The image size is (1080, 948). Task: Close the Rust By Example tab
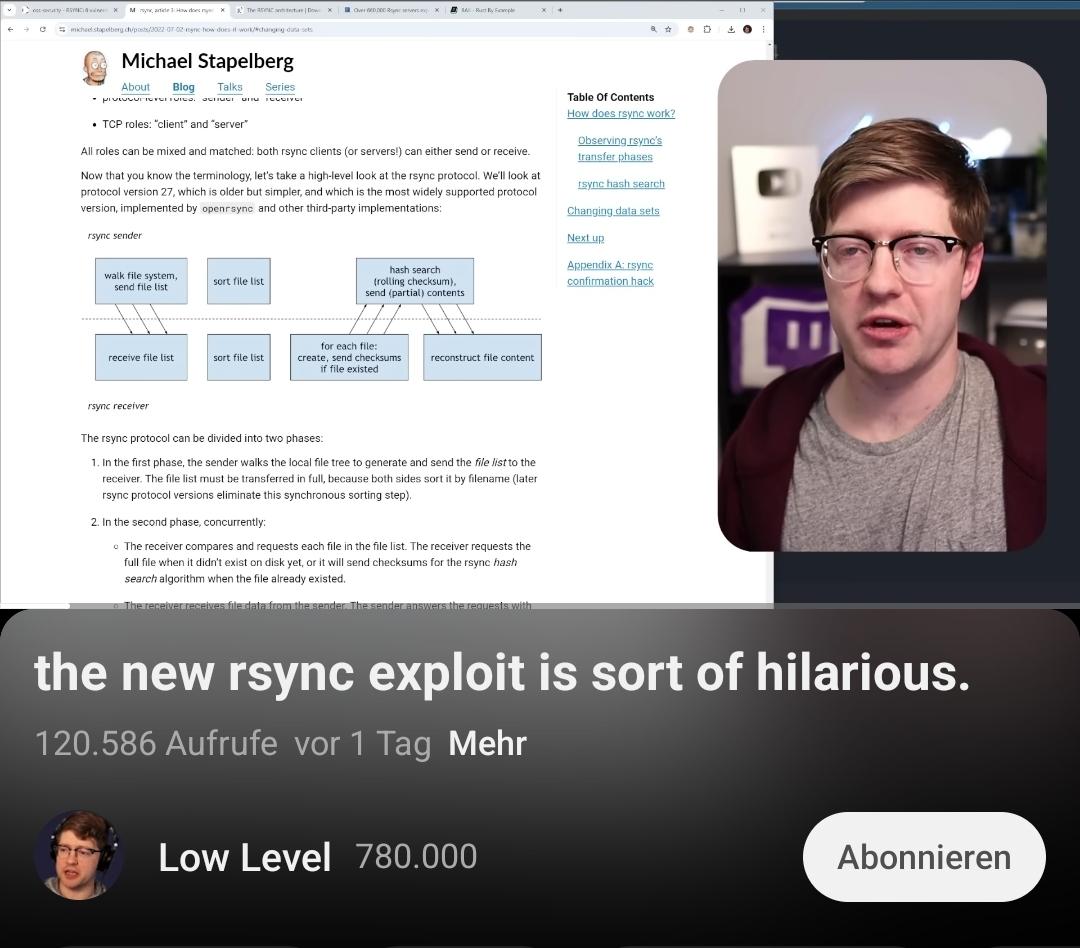(x=543, y=10)
